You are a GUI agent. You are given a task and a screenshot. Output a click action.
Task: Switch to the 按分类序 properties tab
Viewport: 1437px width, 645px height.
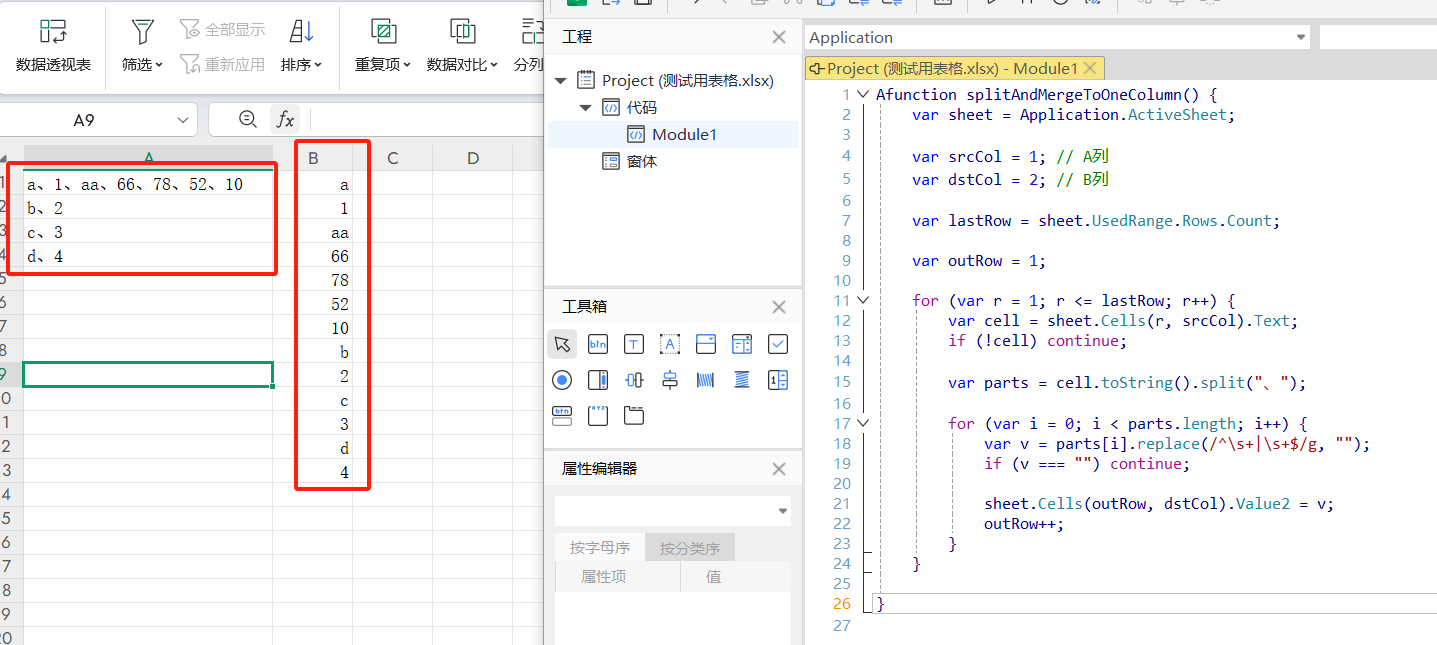coord(689,548)
